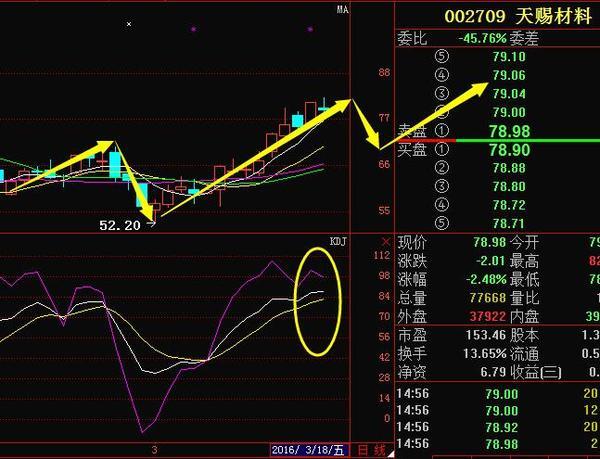Select 买盘 ① price 78.90
The height and width of the screenshot is (459, 600).
tap(510, 150)
